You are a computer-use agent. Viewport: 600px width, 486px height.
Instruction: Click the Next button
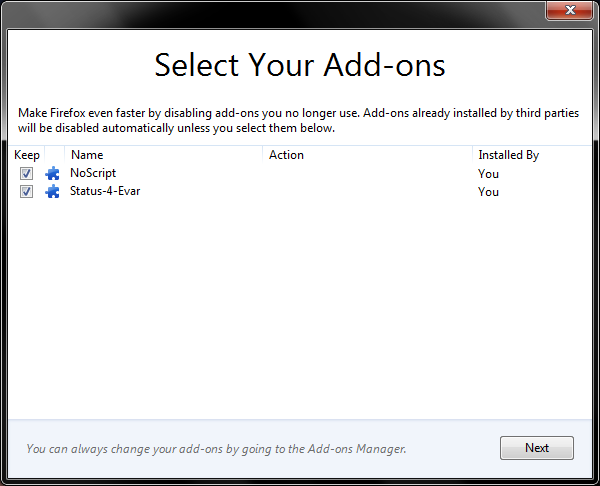[536, 448]
